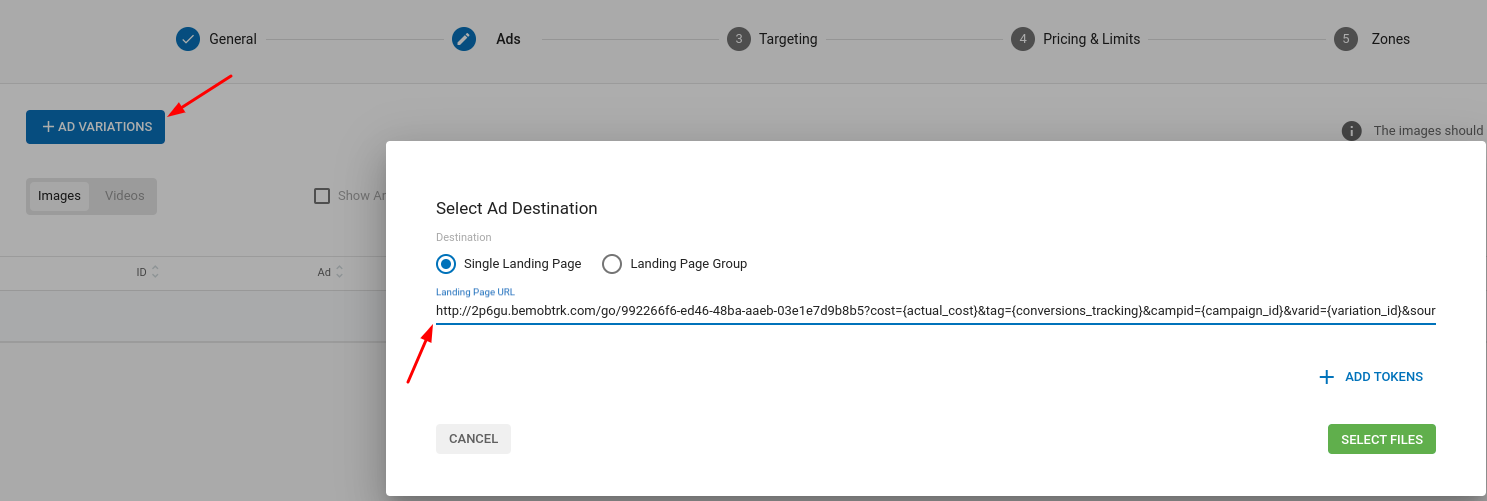This screenshot has height=501, width=1487.
Task: Sort by the Ad column arrows
Action: [x=339, y=272]
